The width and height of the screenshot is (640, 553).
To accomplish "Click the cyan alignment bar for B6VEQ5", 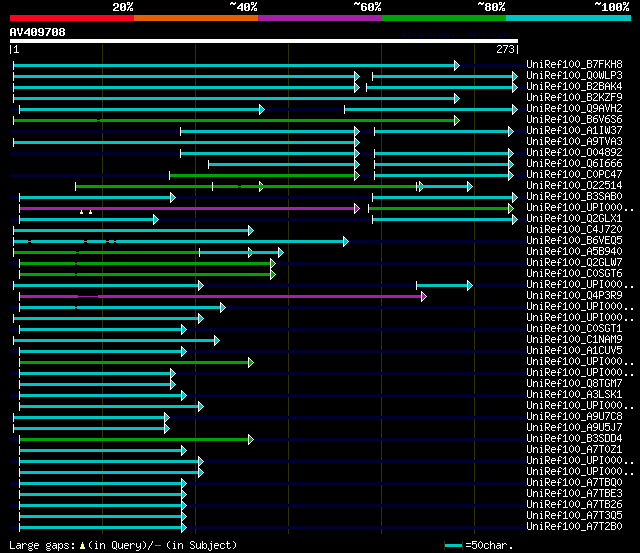I will (x=181, y=242).
